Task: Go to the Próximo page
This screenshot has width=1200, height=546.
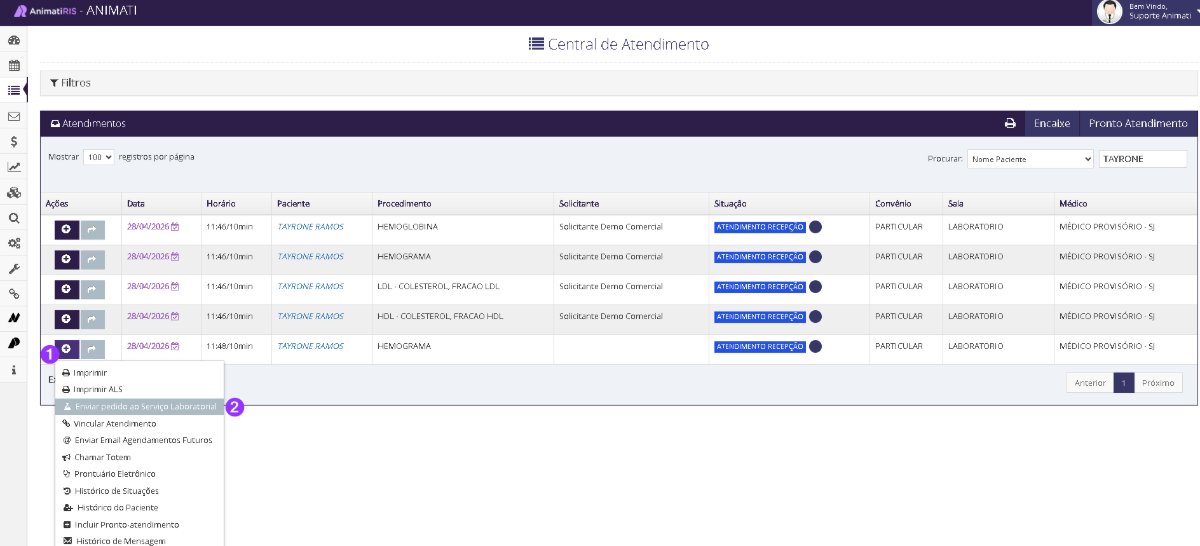Action: click(x=1158, y=383)
